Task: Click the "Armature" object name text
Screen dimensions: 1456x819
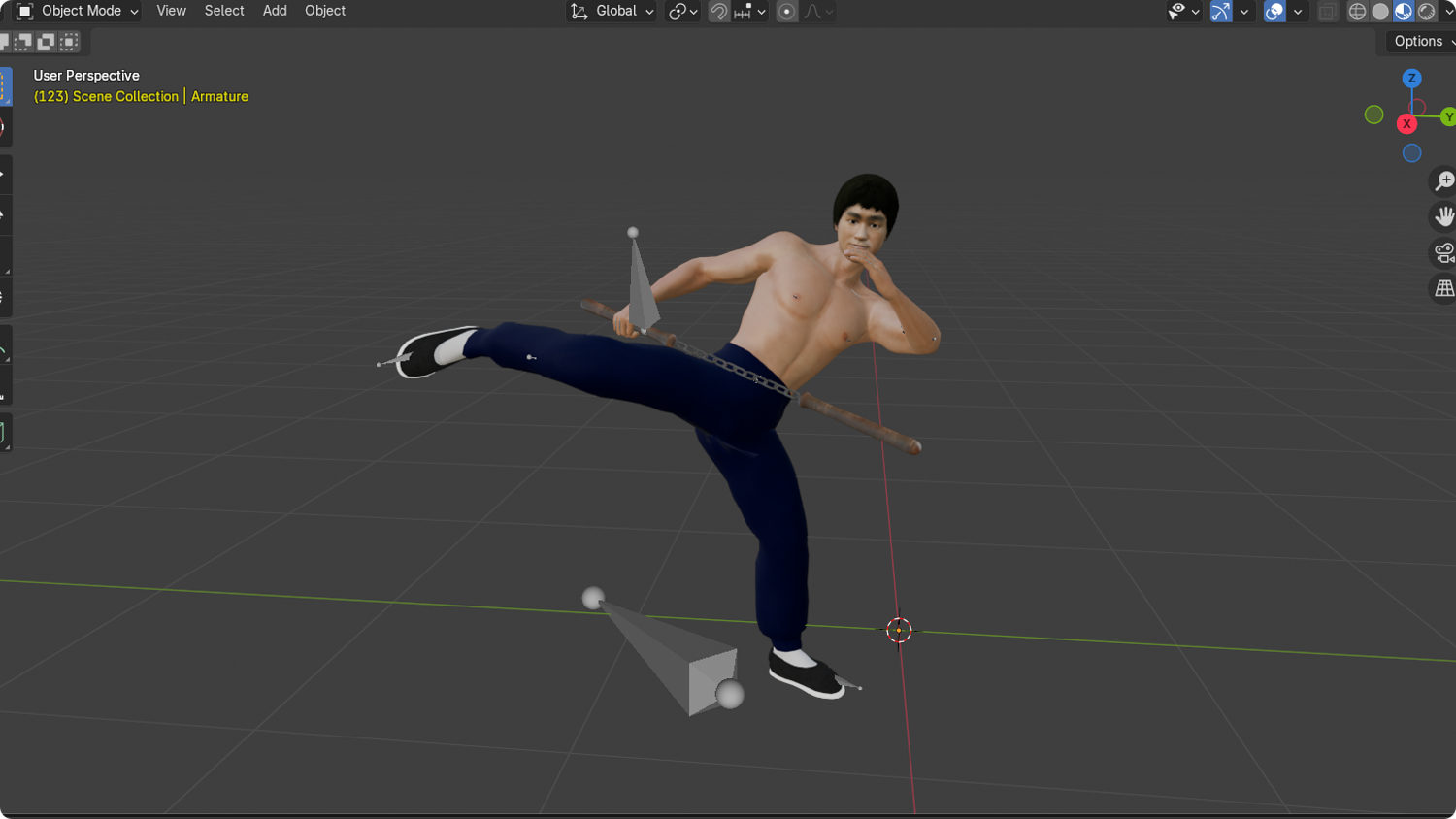Action: [x=219, y=97]
